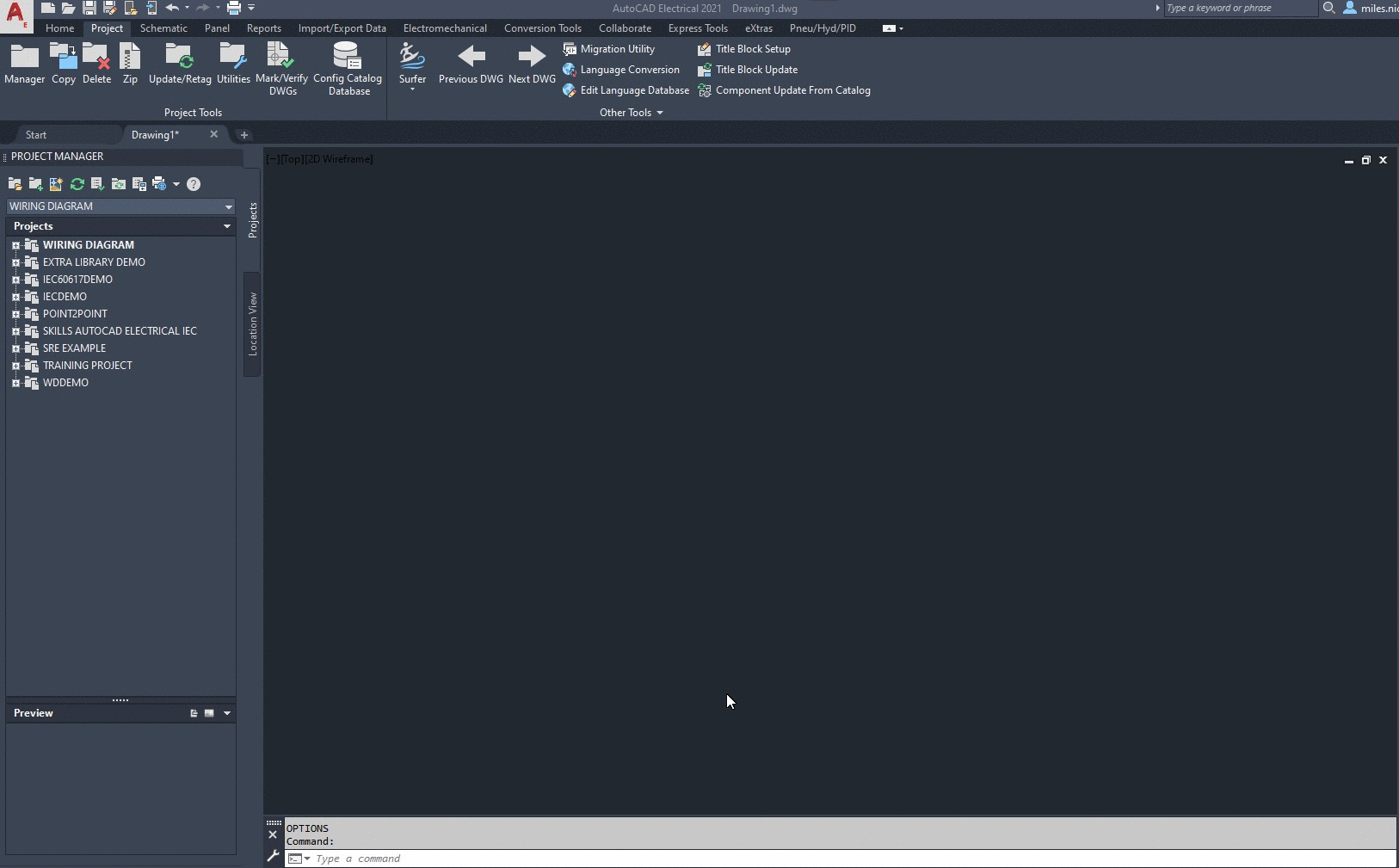Screen dimensions: 1399x868
Task: Click Component Update From Catalog
Action: pos(785,90)
